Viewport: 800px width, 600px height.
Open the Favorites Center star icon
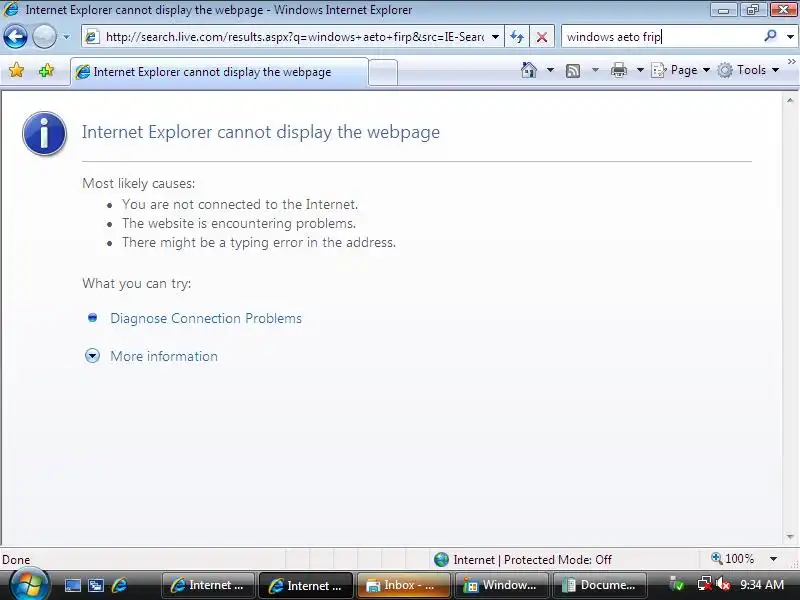click(16, 70)
